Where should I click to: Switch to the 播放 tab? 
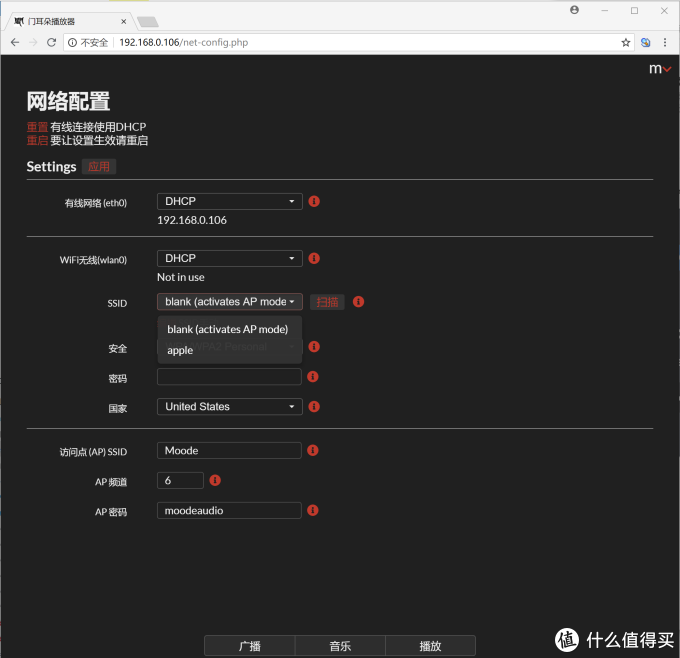click(430, 646)
